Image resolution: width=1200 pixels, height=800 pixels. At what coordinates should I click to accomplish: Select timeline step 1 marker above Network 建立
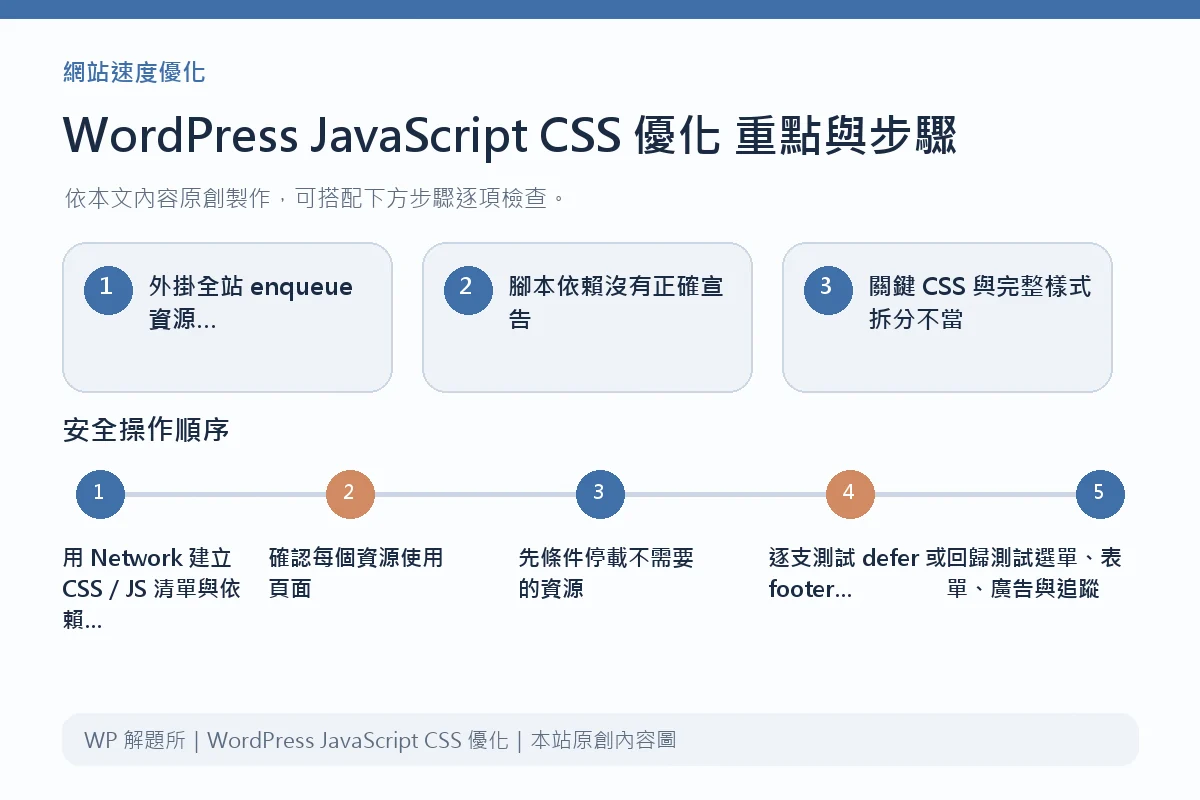[x=100, y=494]
